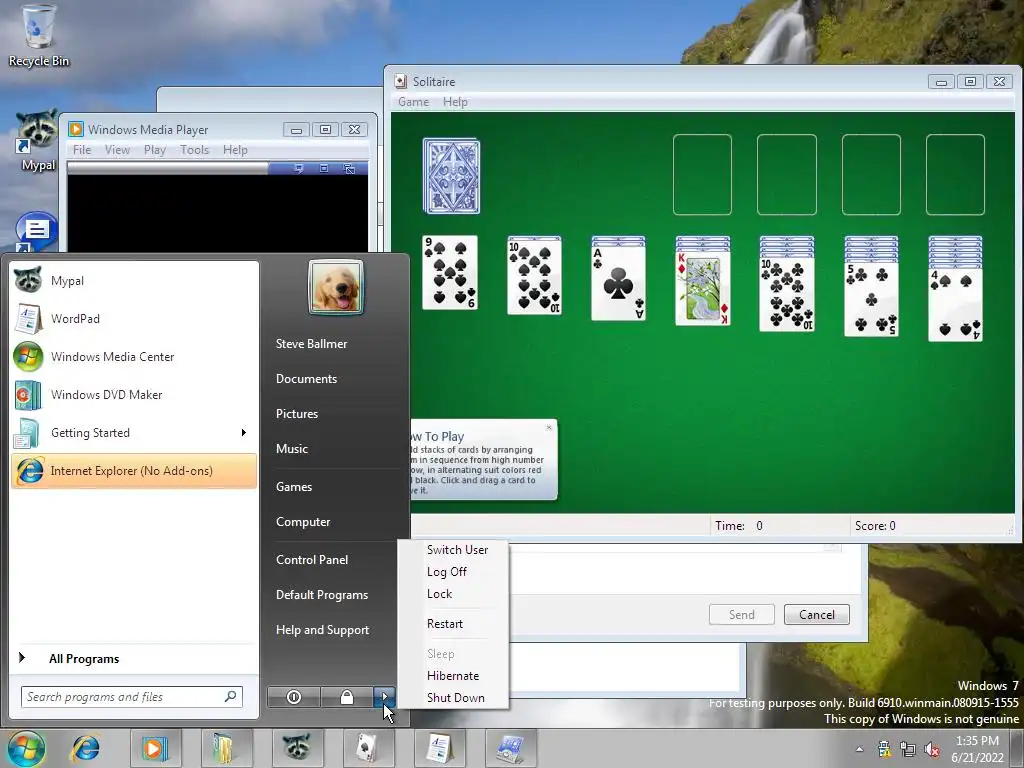The image size is (1024, 768).
Task: Focus the Search programs and files box
Action: 131,697
